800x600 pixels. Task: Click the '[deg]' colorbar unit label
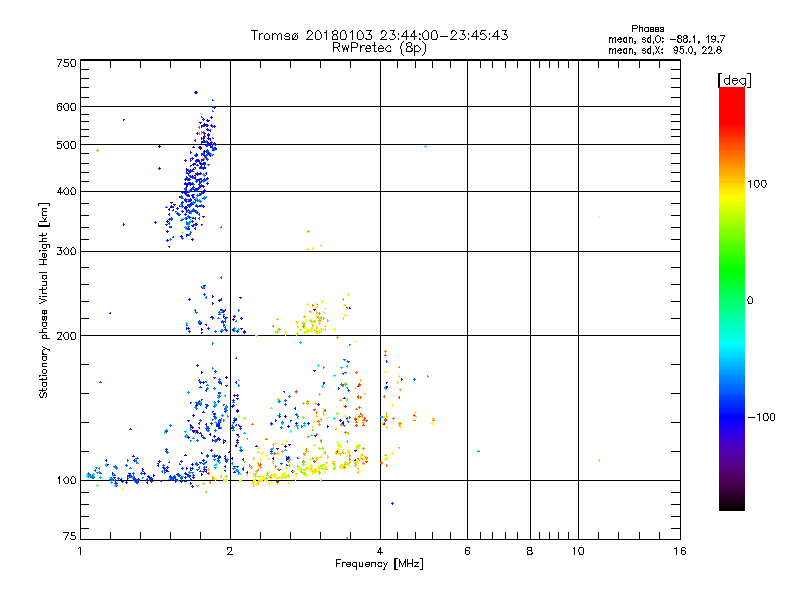734,80
